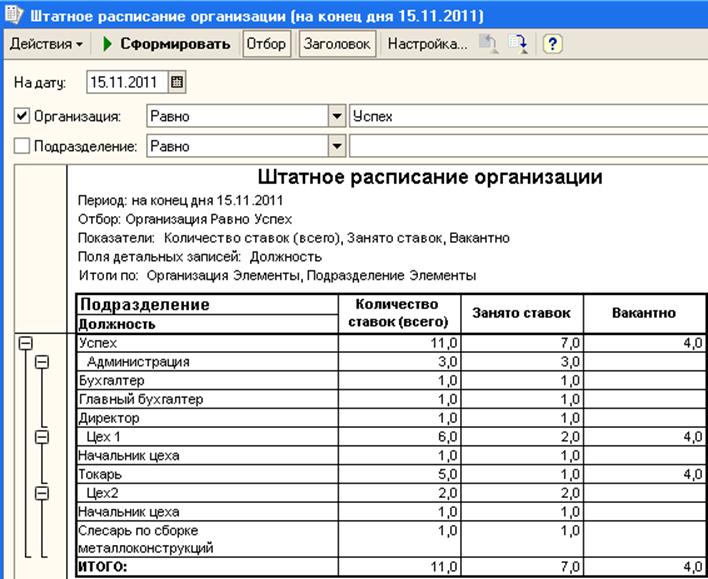Toggle the Заголовок display button
The width and height of the screenshot is (708, 579).
click(337, 44)
